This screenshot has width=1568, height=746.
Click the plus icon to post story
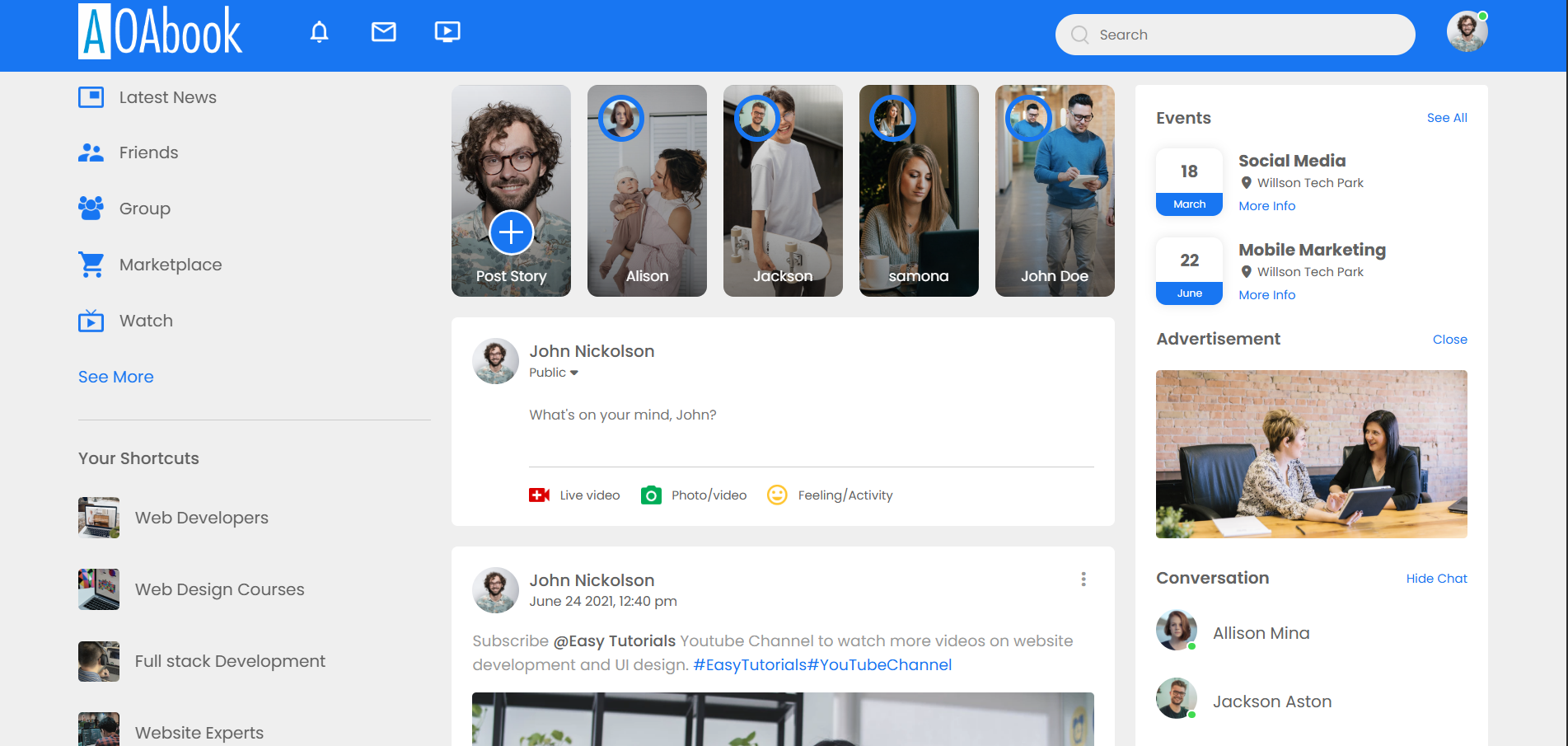511,232
